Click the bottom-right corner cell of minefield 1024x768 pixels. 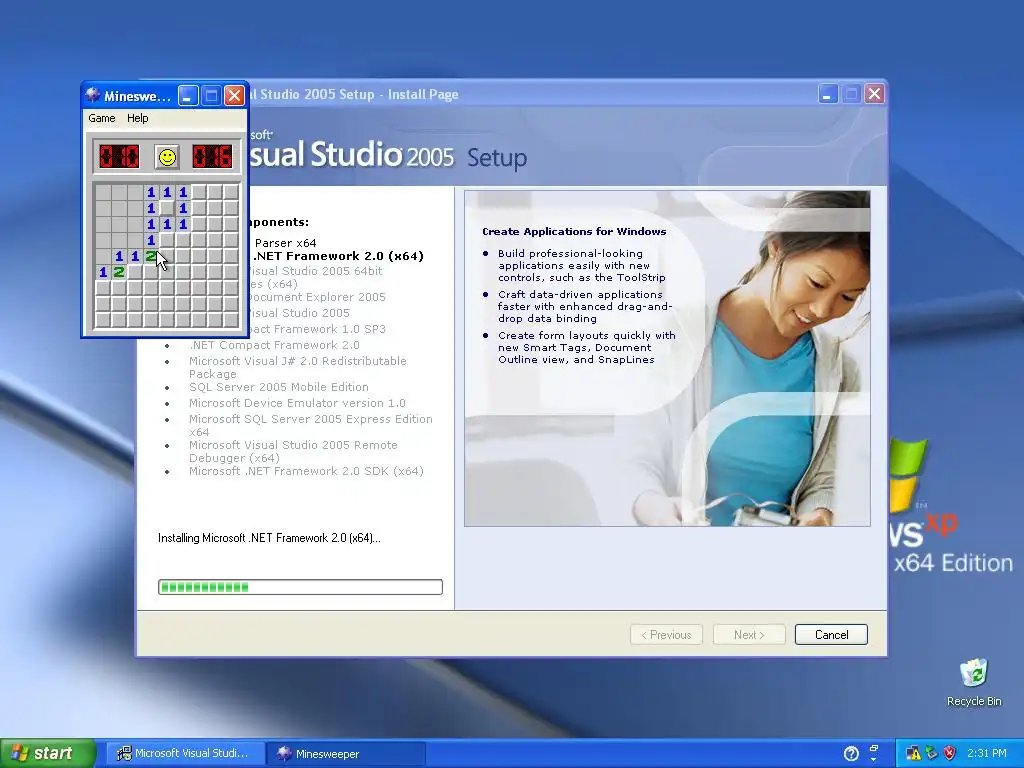pos(231,320)
